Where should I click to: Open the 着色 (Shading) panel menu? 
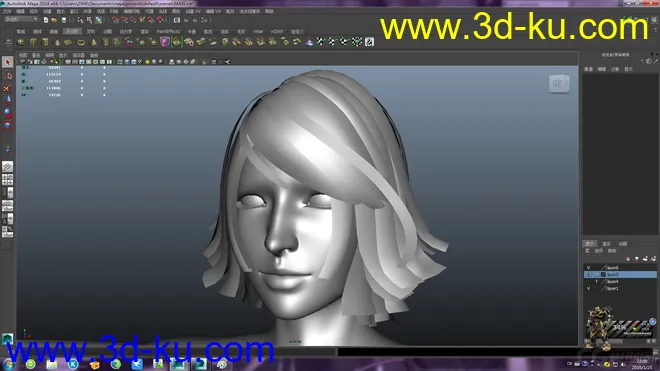pyautogui.click(x=36, y=55)
